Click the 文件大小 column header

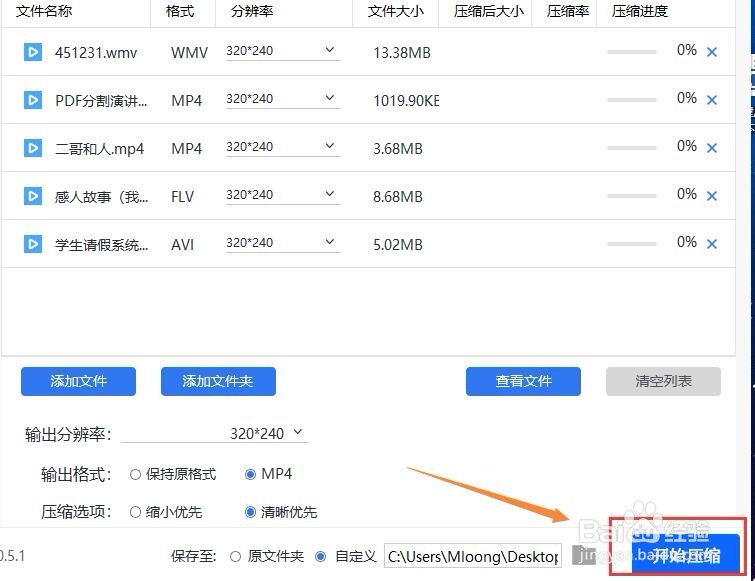pyautogui.click(x=396, y=11)
